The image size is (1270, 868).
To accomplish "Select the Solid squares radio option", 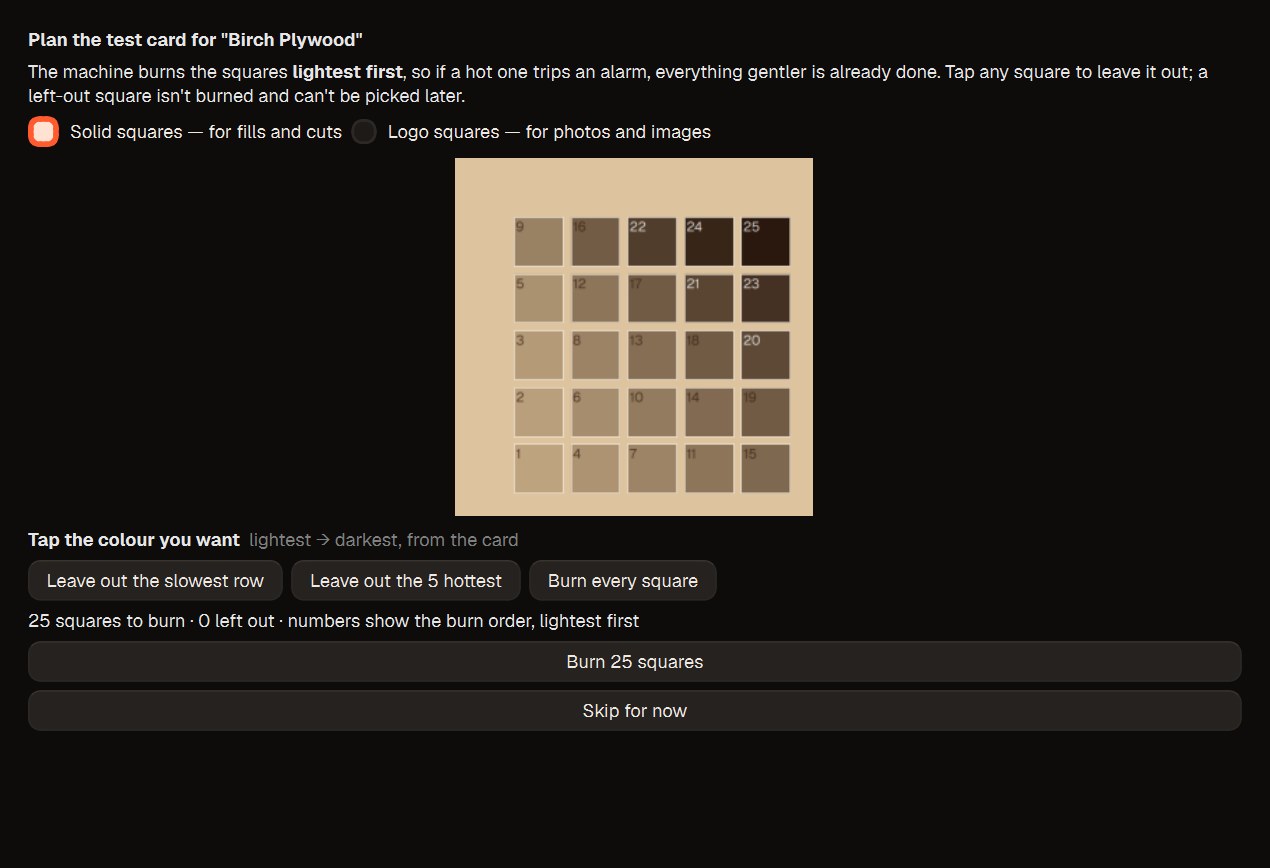I will 43,131.
